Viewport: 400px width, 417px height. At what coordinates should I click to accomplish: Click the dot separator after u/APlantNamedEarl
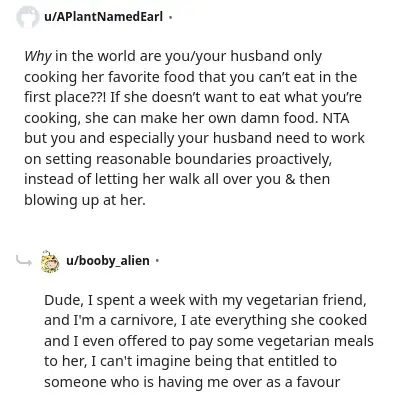pyautogui.click(x=170, y=17)
